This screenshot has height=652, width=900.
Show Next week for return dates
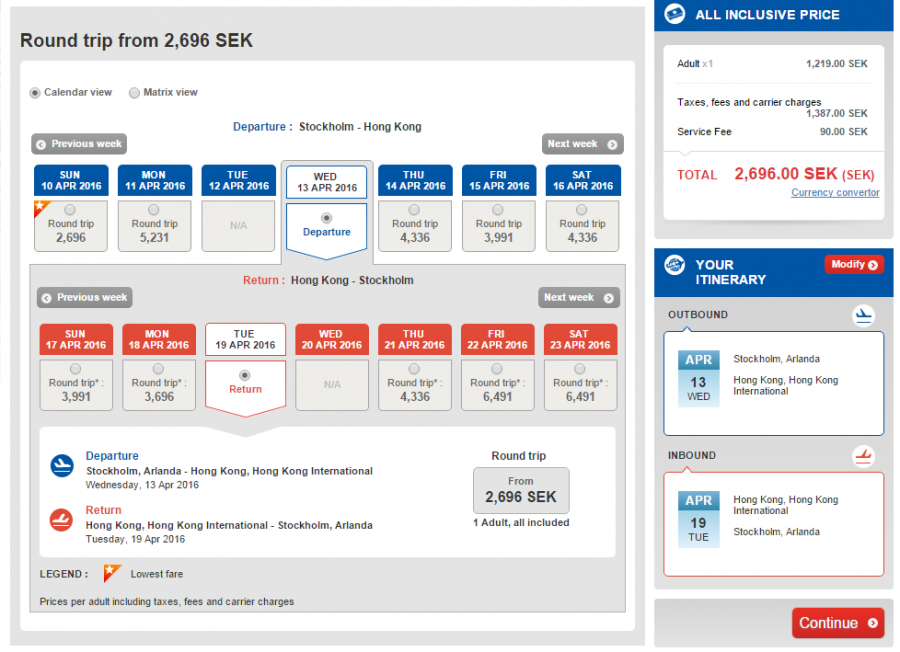[579, 298]
